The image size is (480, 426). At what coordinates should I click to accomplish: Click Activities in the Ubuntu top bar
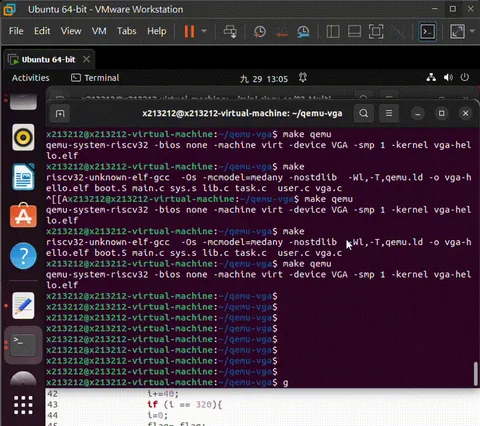(x=31, y=78)
